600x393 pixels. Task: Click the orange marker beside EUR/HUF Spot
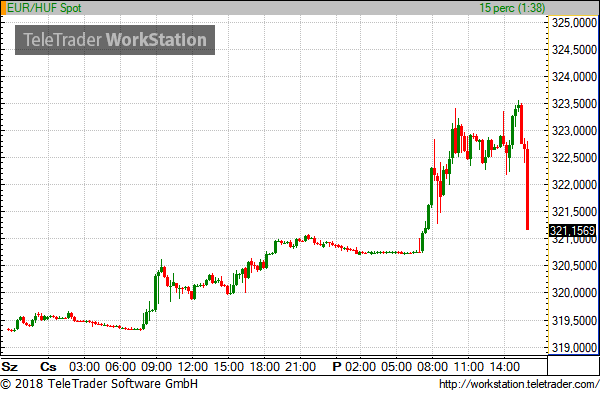pos(3,8)
